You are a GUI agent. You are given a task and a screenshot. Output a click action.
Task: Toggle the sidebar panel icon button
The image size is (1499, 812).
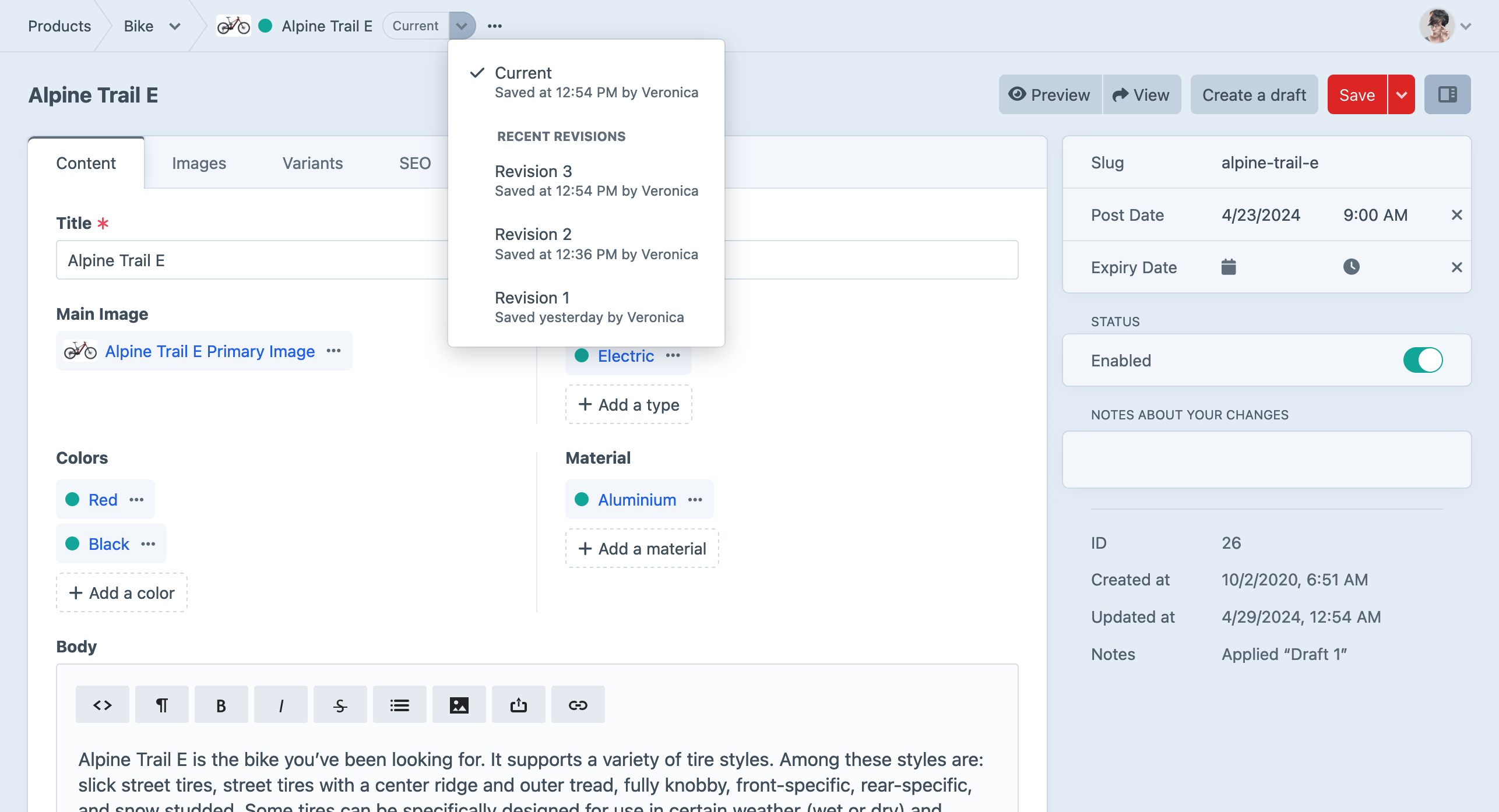1447,94
